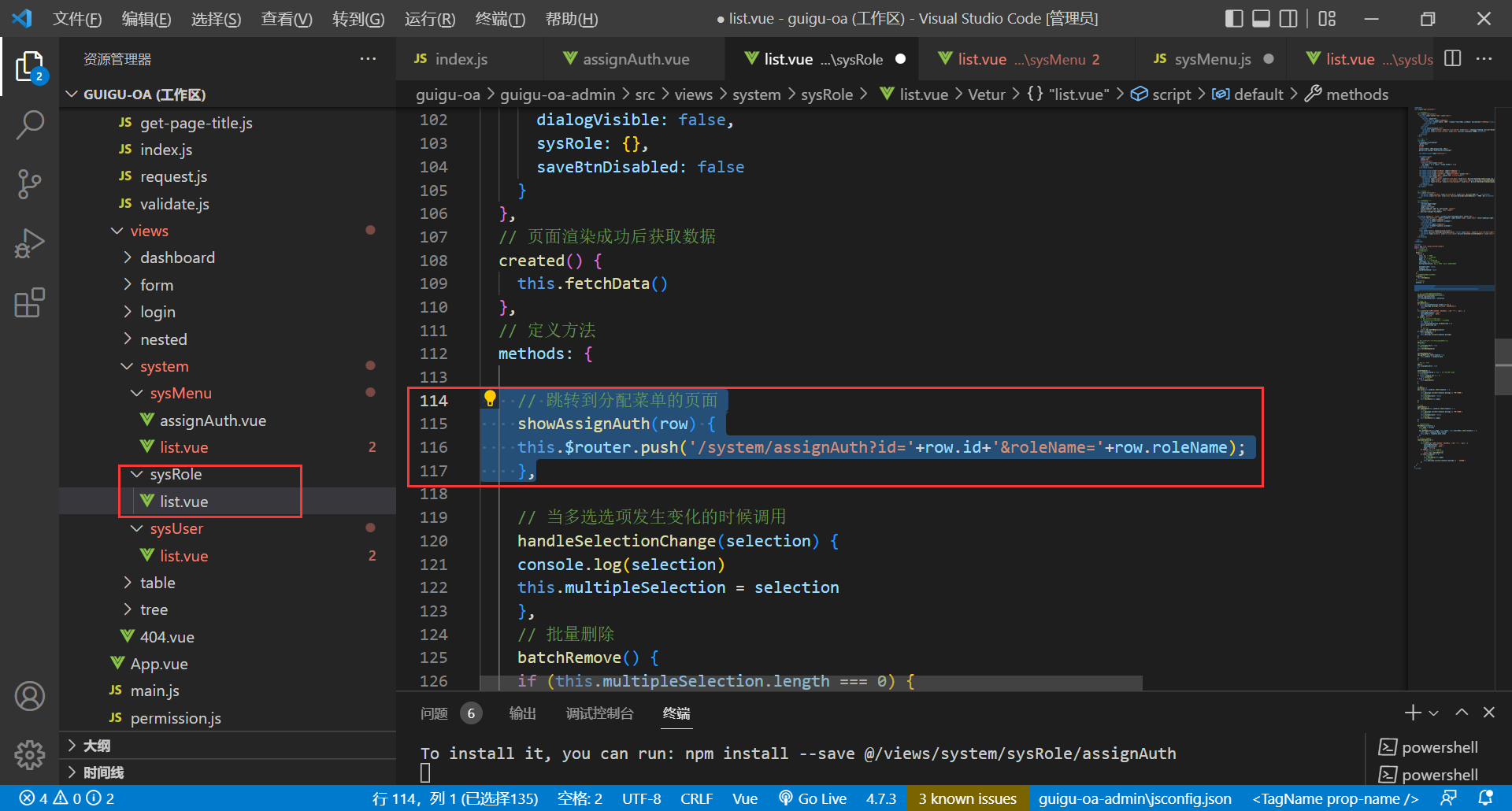The width and height of the screenshot is (1512, 811).
Task: Open the Source Control view
Action: point(29,183)
